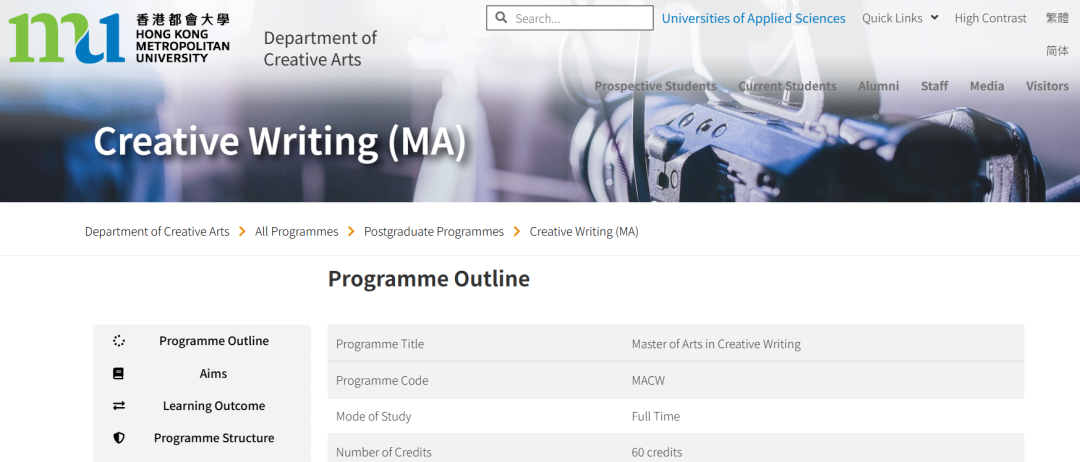Open the Staff menu item
The width and height of the screenshot is (1080, 462).
934,86
